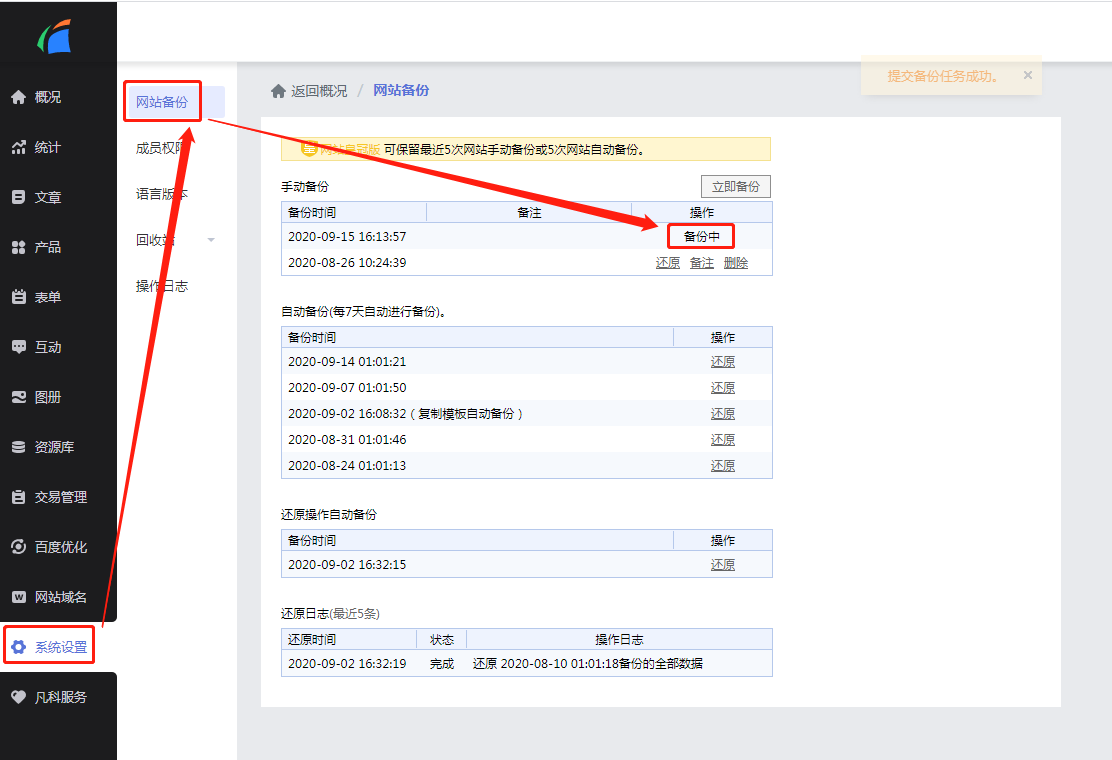This screenshot has height=760, width=1112.
Task: Click the 概况 home icon in sidebar
Action: coord(18,97)
